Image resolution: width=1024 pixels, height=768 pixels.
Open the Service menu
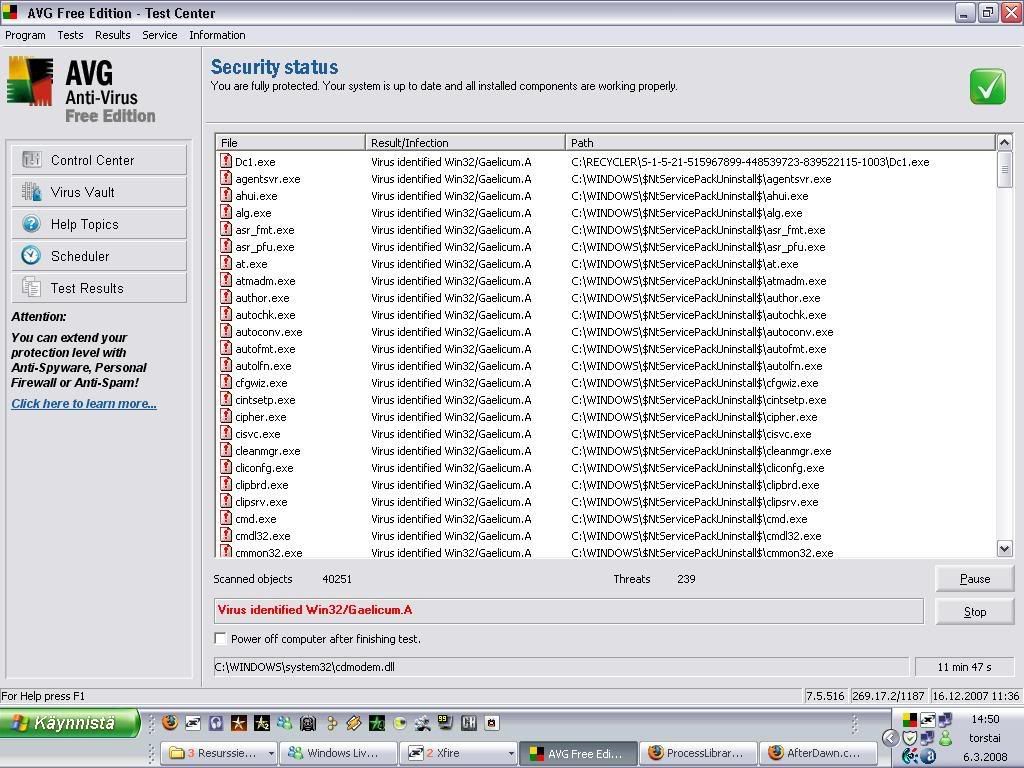point(159,35)
